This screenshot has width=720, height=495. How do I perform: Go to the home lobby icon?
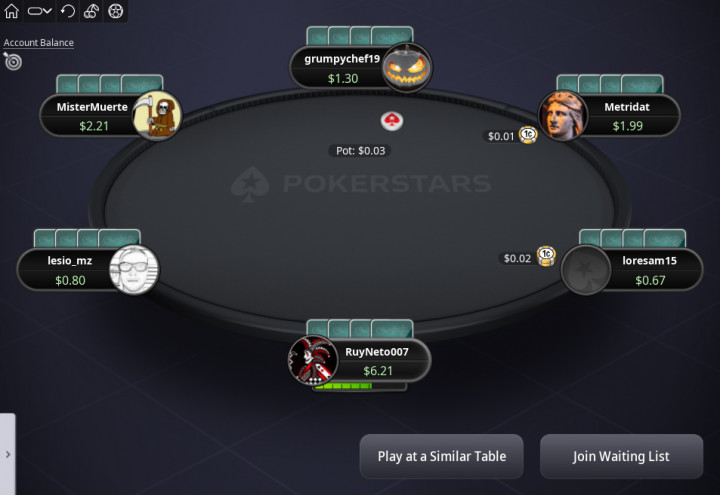tap(11, 11)
